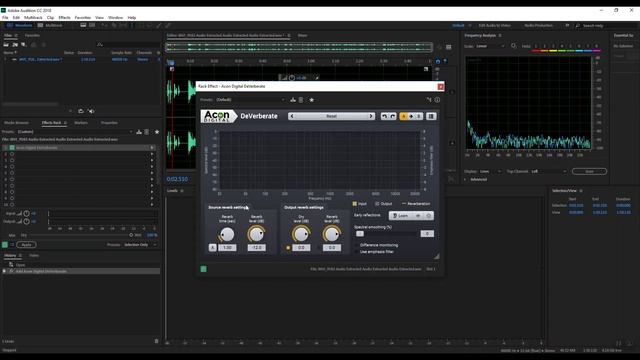Open the effect menu arrow for rack slot 1
This screenshot has width=640, height=360.
tap(152, 148)
